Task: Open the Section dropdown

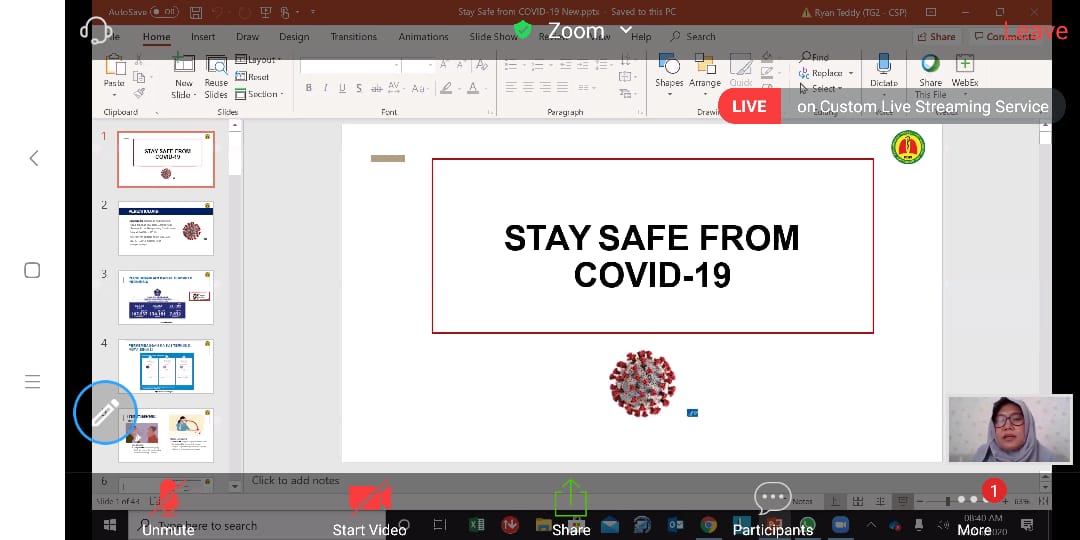Action: coord(260,94)
